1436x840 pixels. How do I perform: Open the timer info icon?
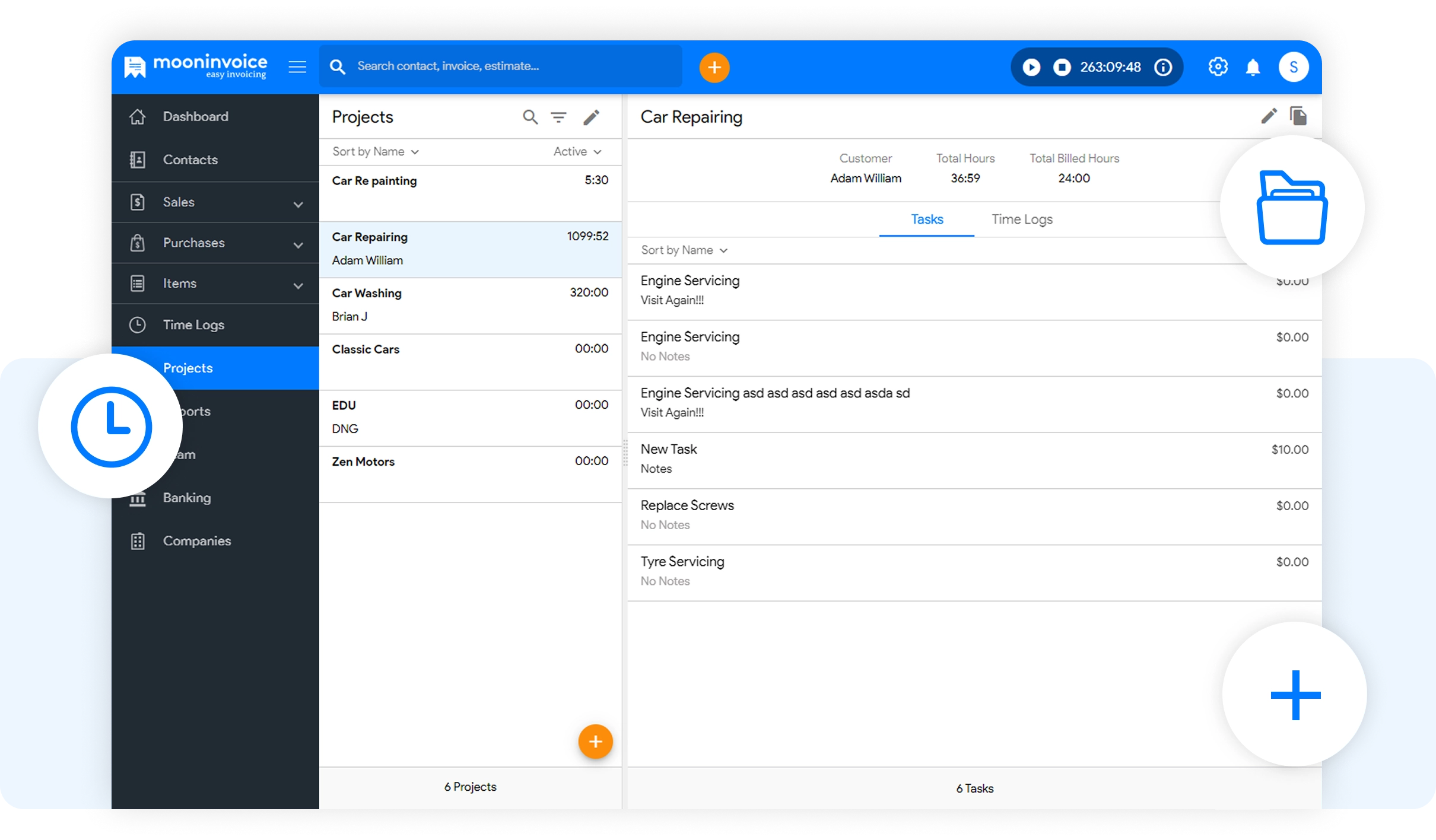point(1163,67)
